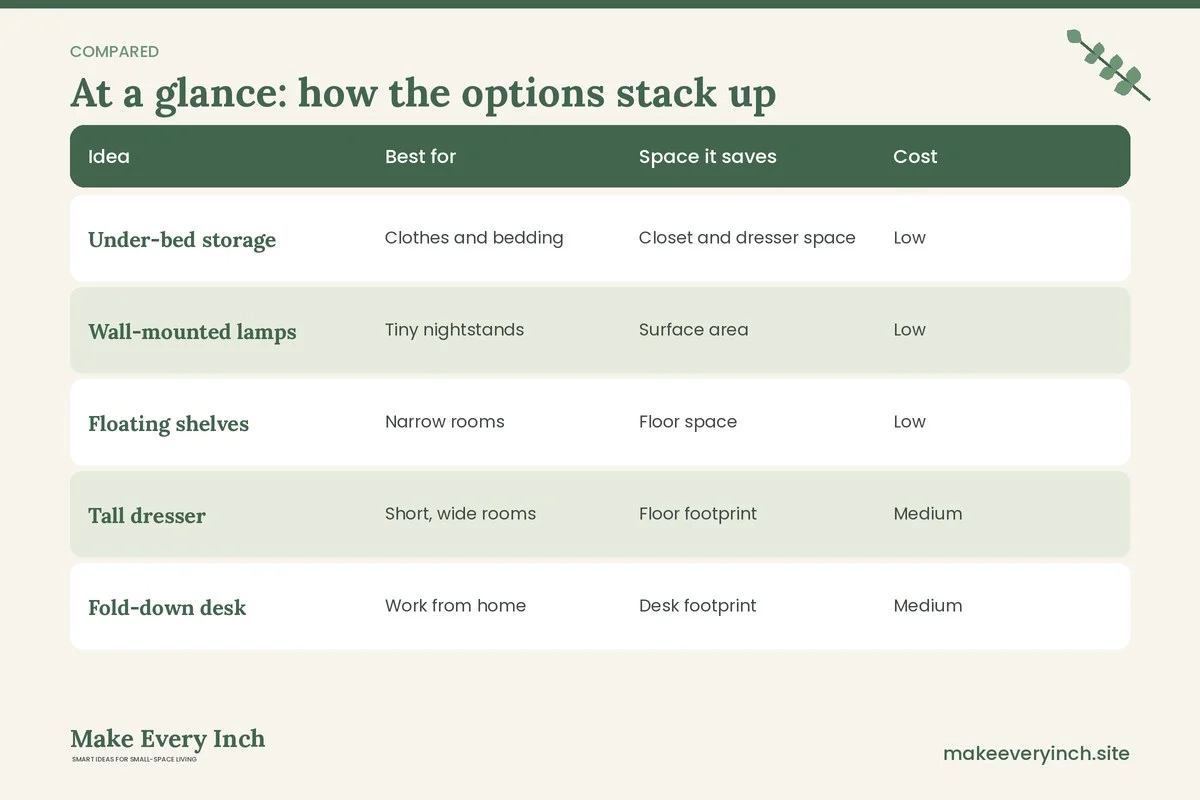Click the Floating shelves row title

(168, 424)
